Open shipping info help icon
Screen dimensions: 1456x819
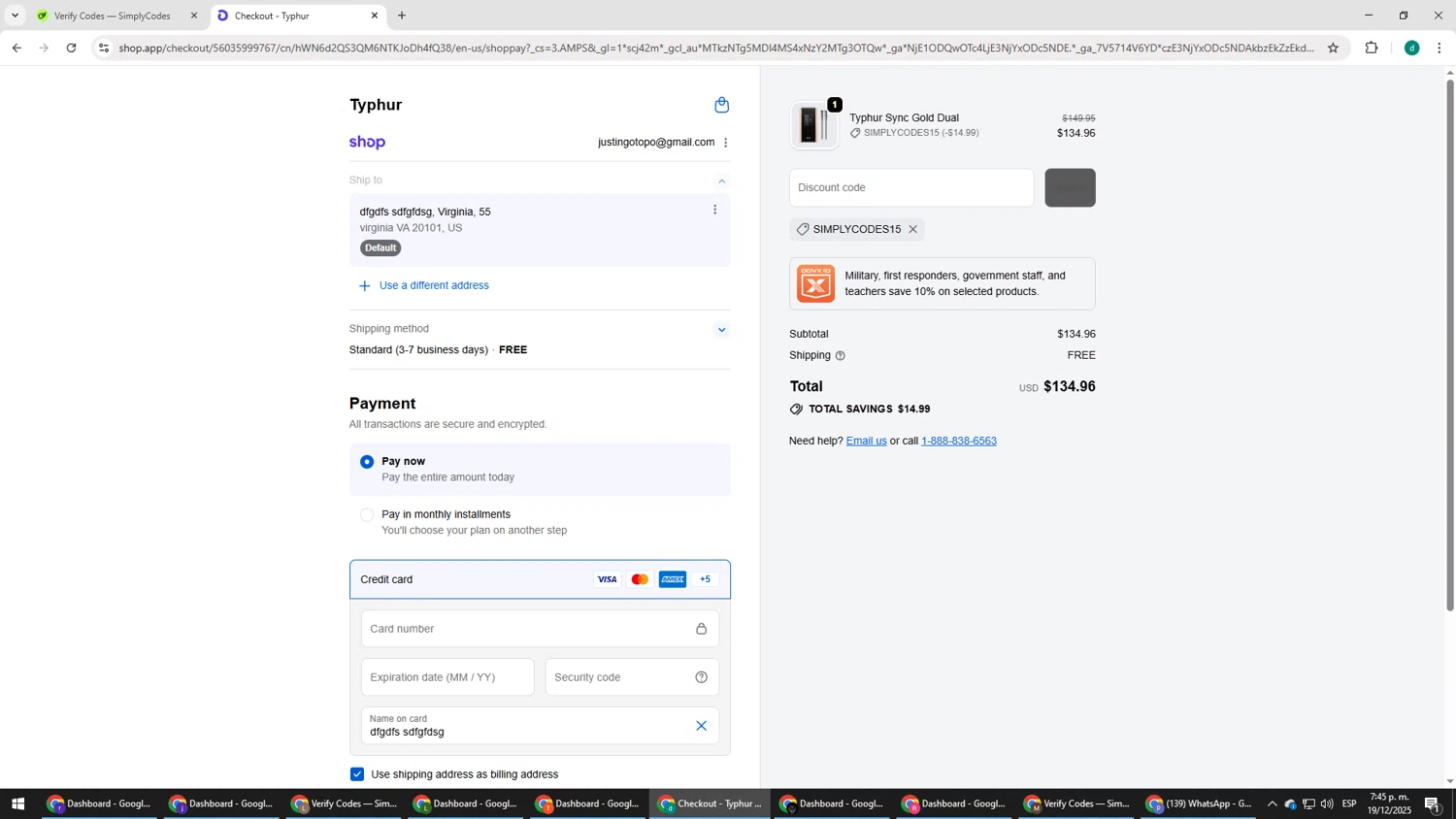coord(841,356)
